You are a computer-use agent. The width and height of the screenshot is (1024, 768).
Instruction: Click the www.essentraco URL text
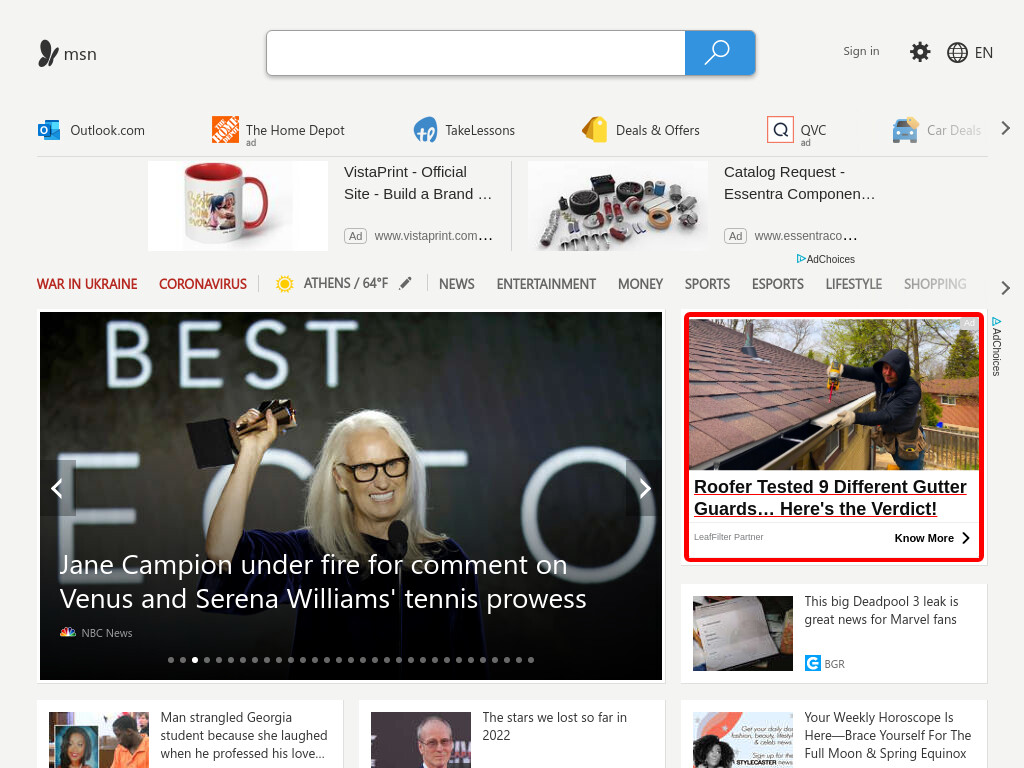coord(805,236)
